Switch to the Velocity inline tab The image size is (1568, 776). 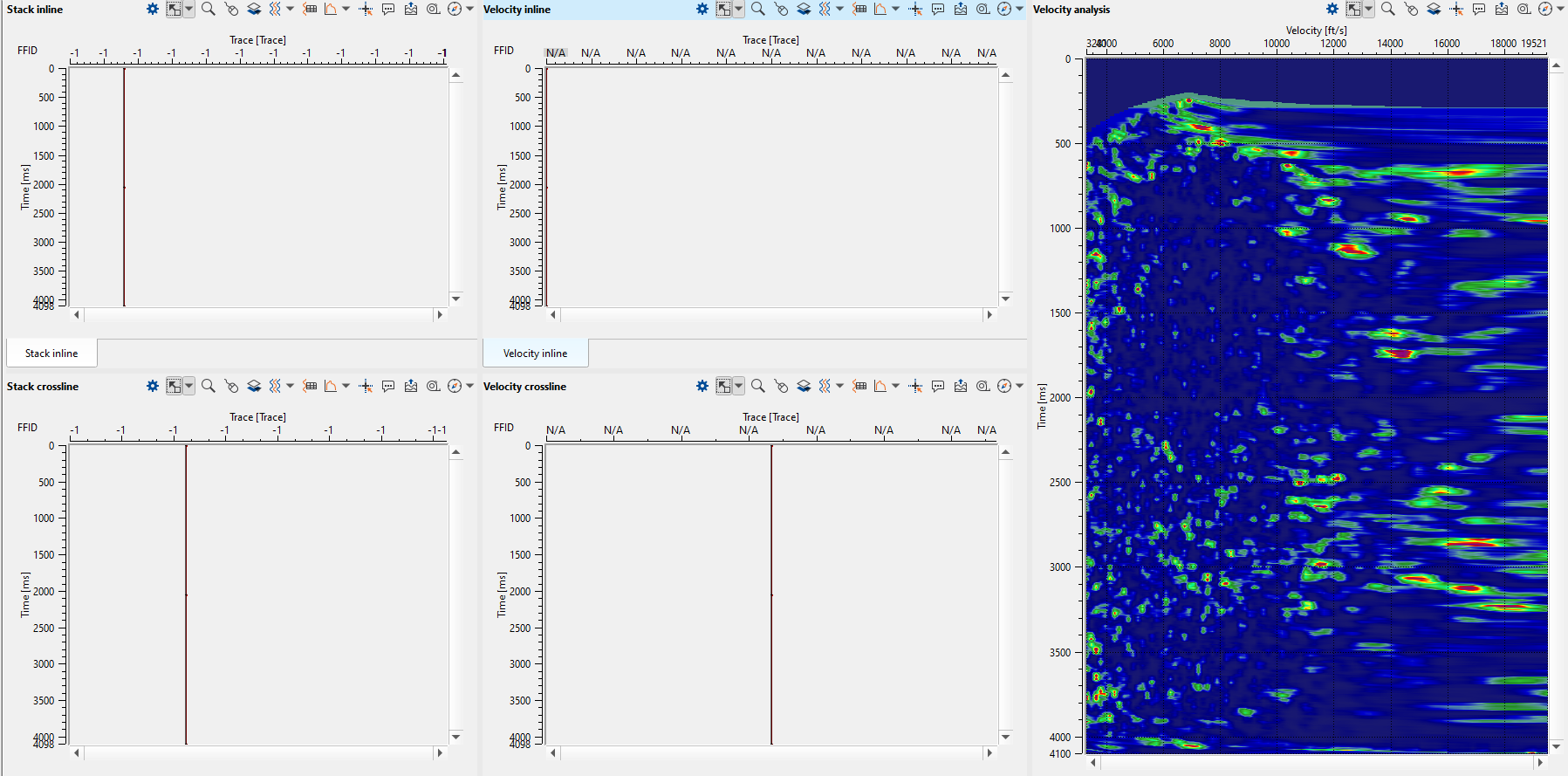click(535, 354)
